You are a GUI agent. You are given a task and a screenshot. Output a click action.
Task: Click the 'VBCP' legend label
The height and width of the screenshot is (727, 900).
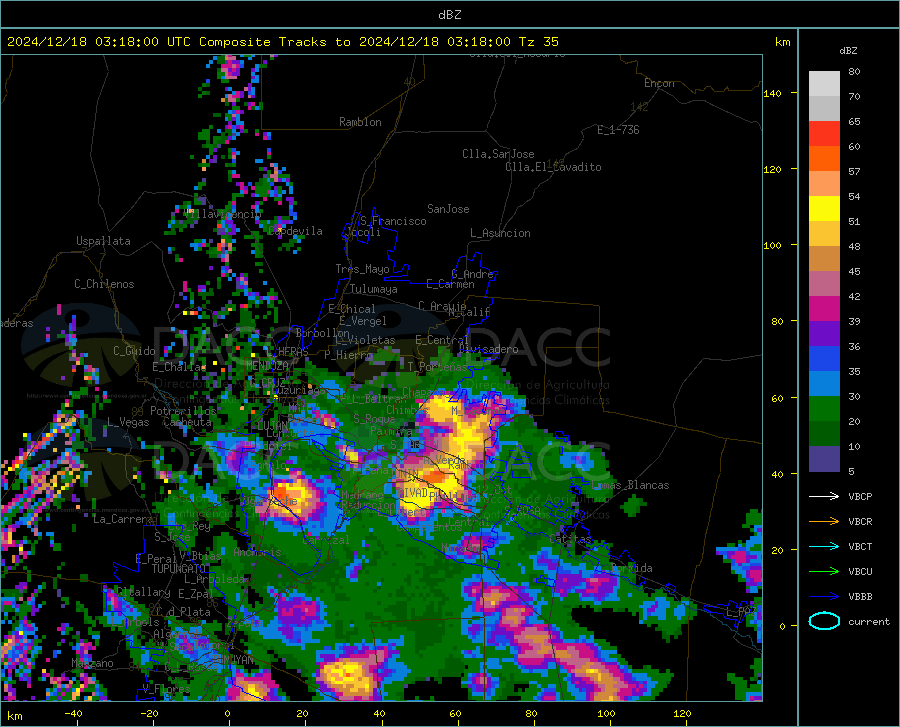click(x=860, y=496)
